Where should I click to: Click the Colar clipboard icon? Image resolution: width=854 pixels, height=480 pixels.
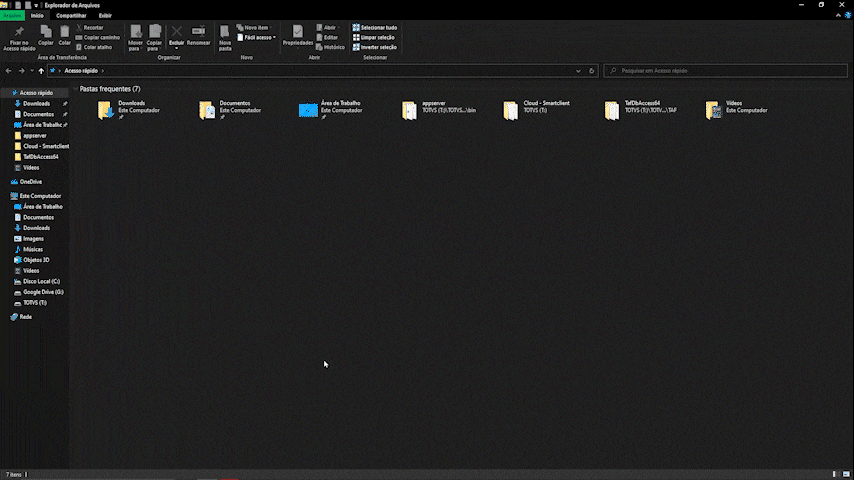pyautogui.click(x=64, y=32)
